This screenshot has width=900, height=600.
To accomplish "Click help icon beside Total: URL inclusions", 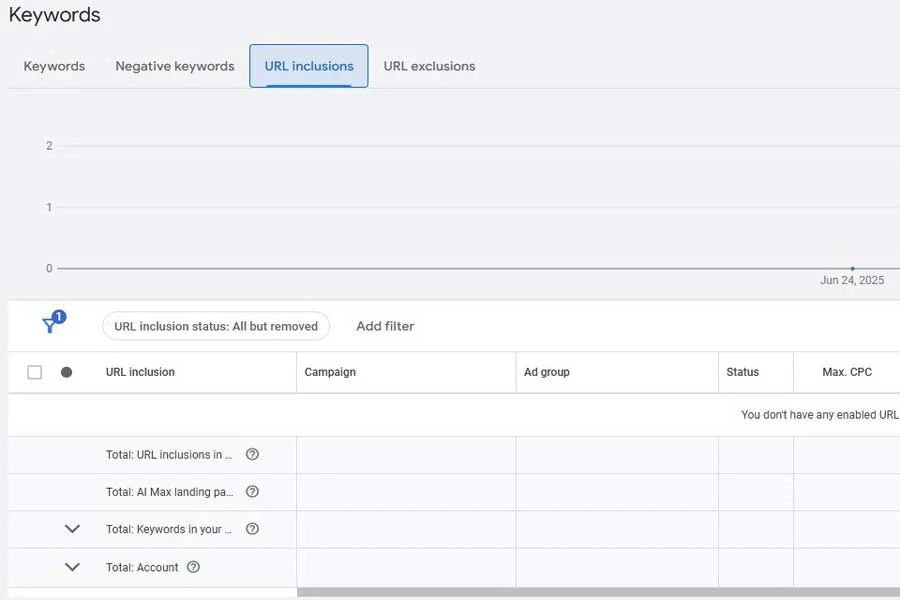I will click(252, 454).
